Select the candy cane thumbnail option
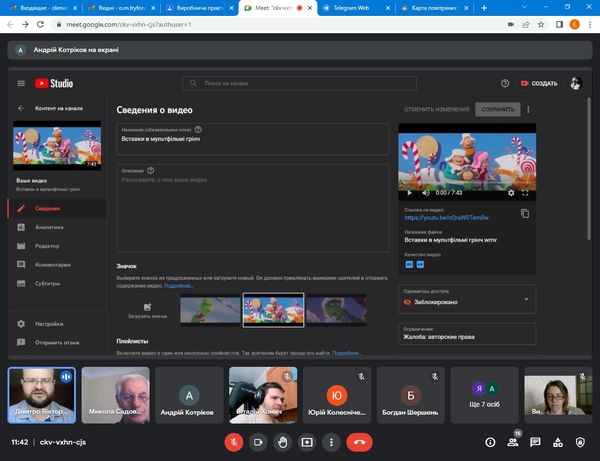The image size is (600, 461). (x=273, y=310)
